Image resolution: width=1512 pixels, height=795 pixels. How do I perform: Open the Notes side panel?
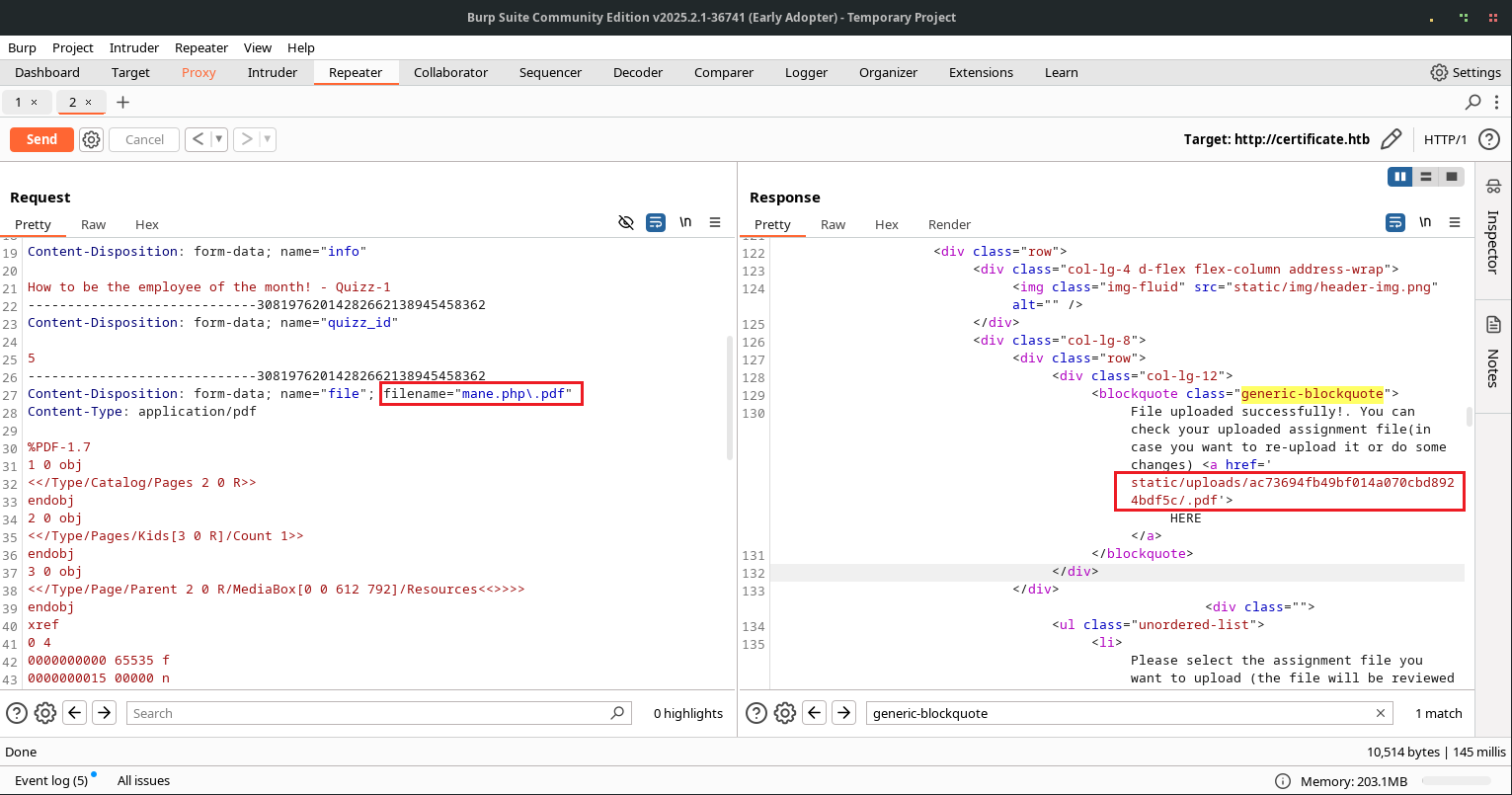click(x=1492, y=352)
